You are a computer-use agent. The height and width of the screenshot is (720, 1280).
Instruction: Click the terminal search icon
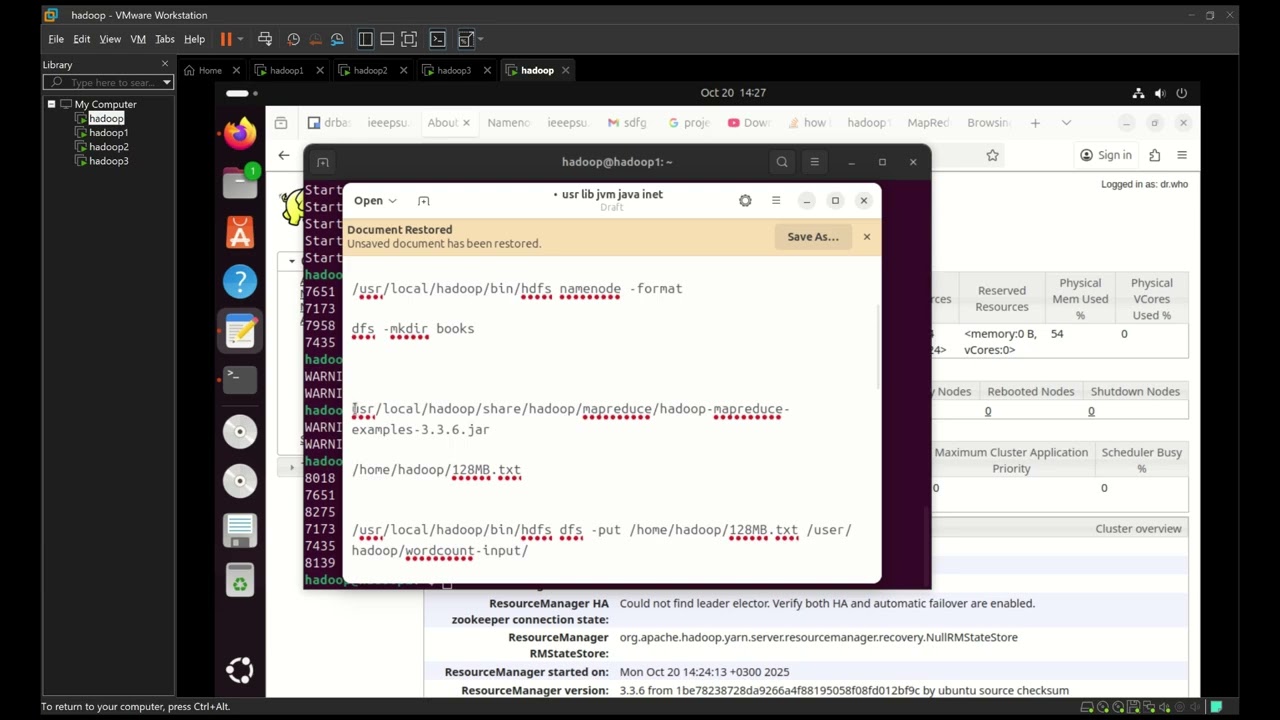(x=782, y=162)
